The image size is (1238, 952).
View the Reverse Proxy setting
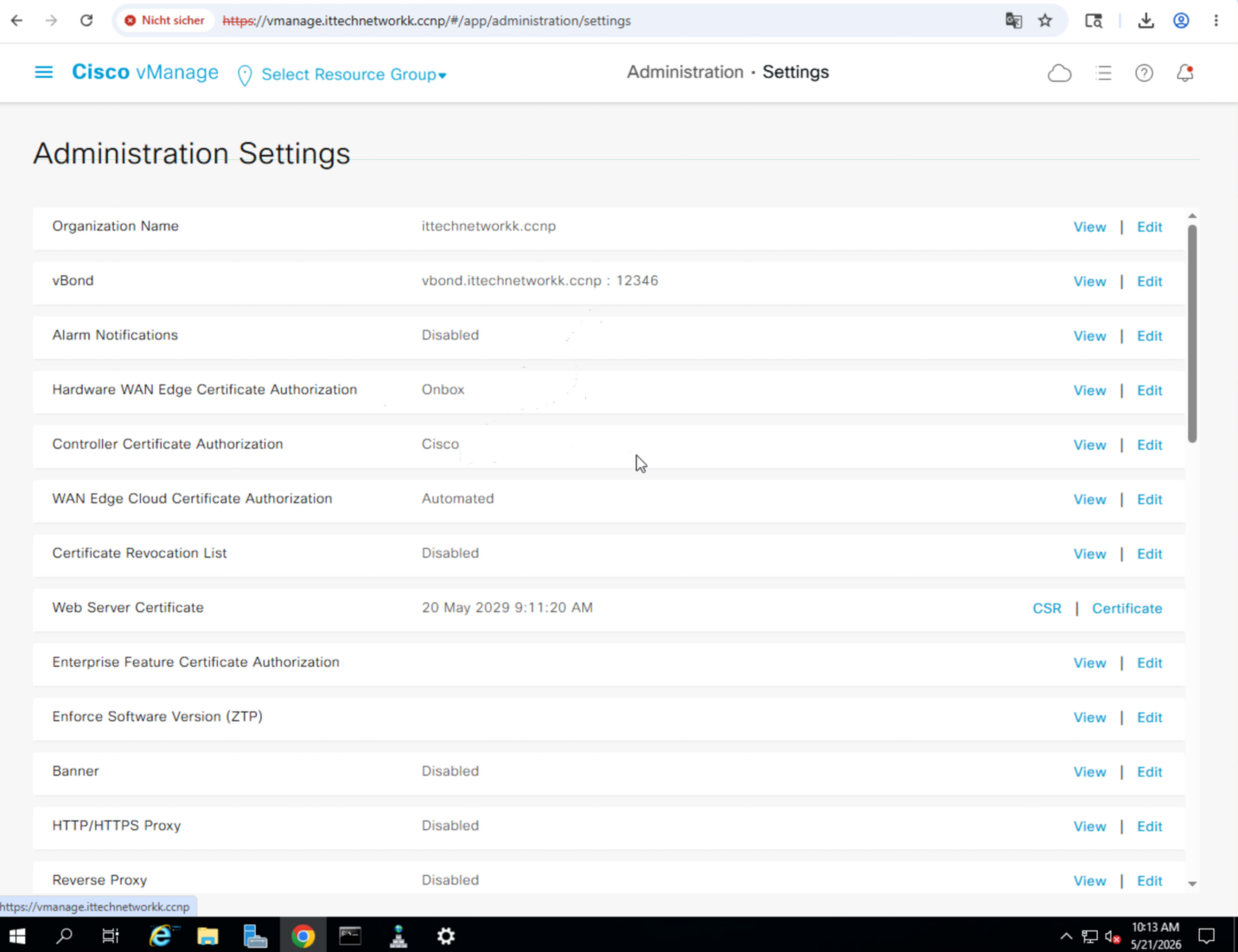(1089, 881)
